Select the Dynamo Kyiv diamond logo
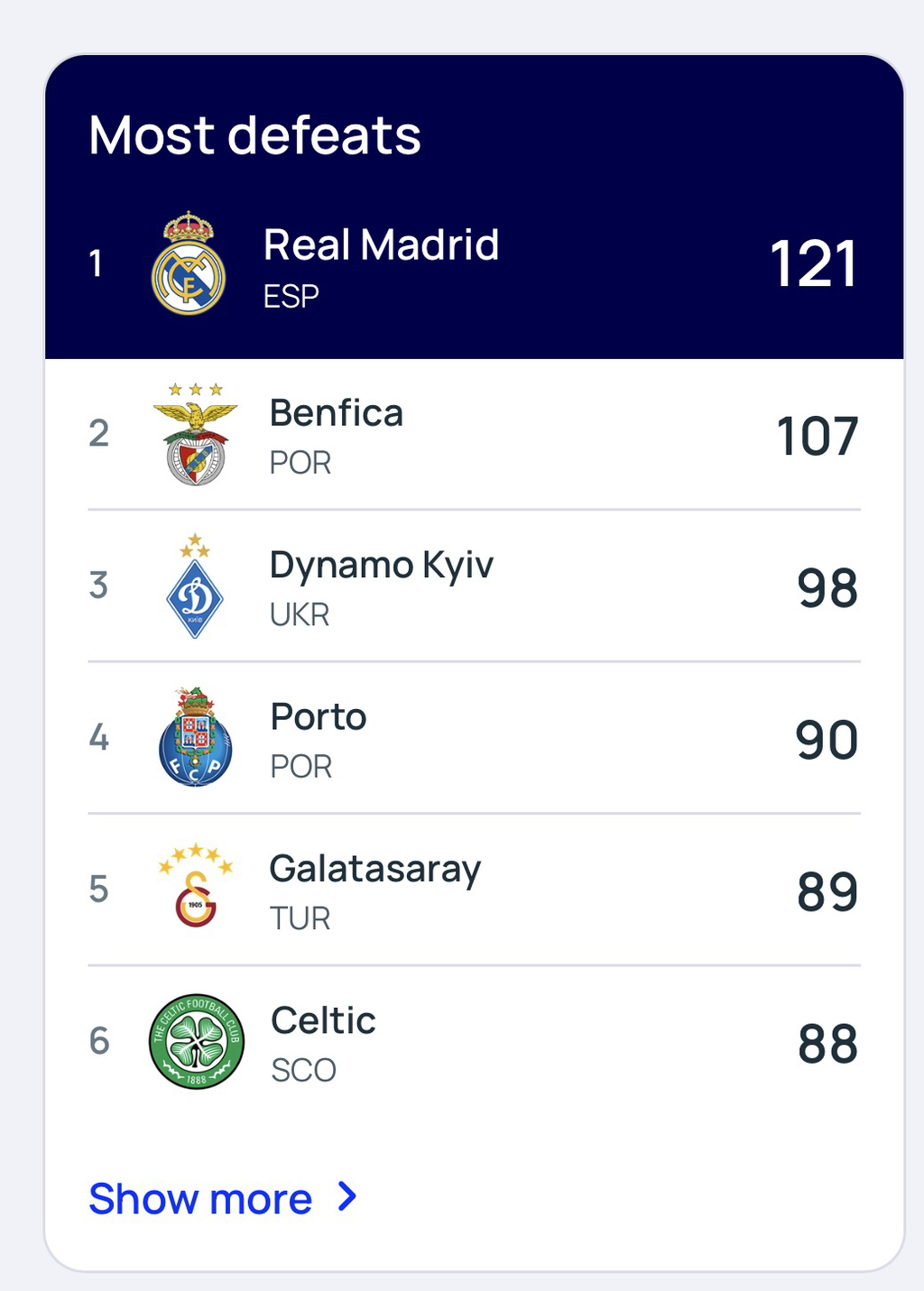Viewport: 924px width, 1291px height. pos(196,586)
